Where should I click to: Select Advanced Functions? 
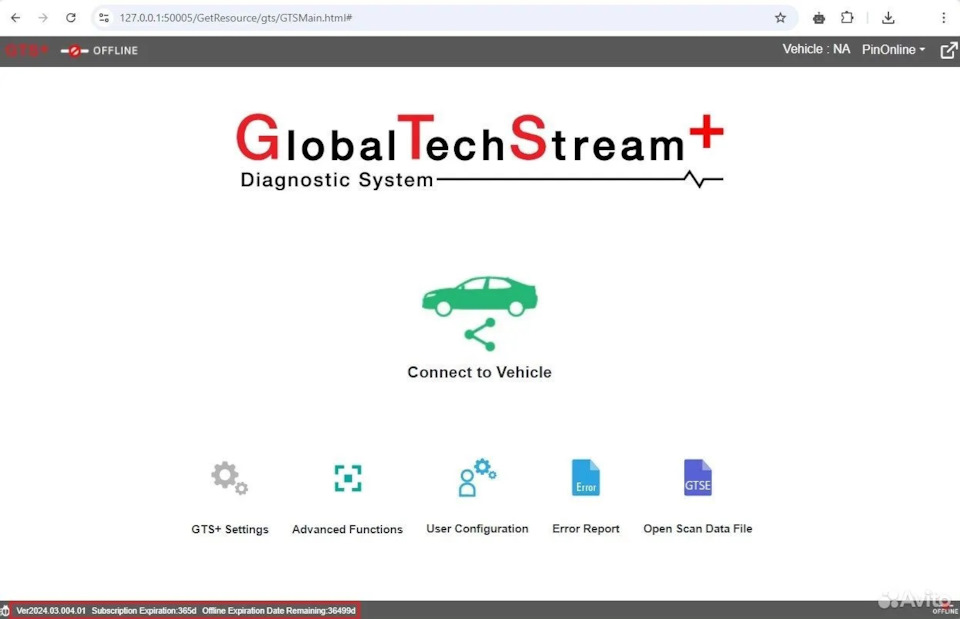[347, 490]
